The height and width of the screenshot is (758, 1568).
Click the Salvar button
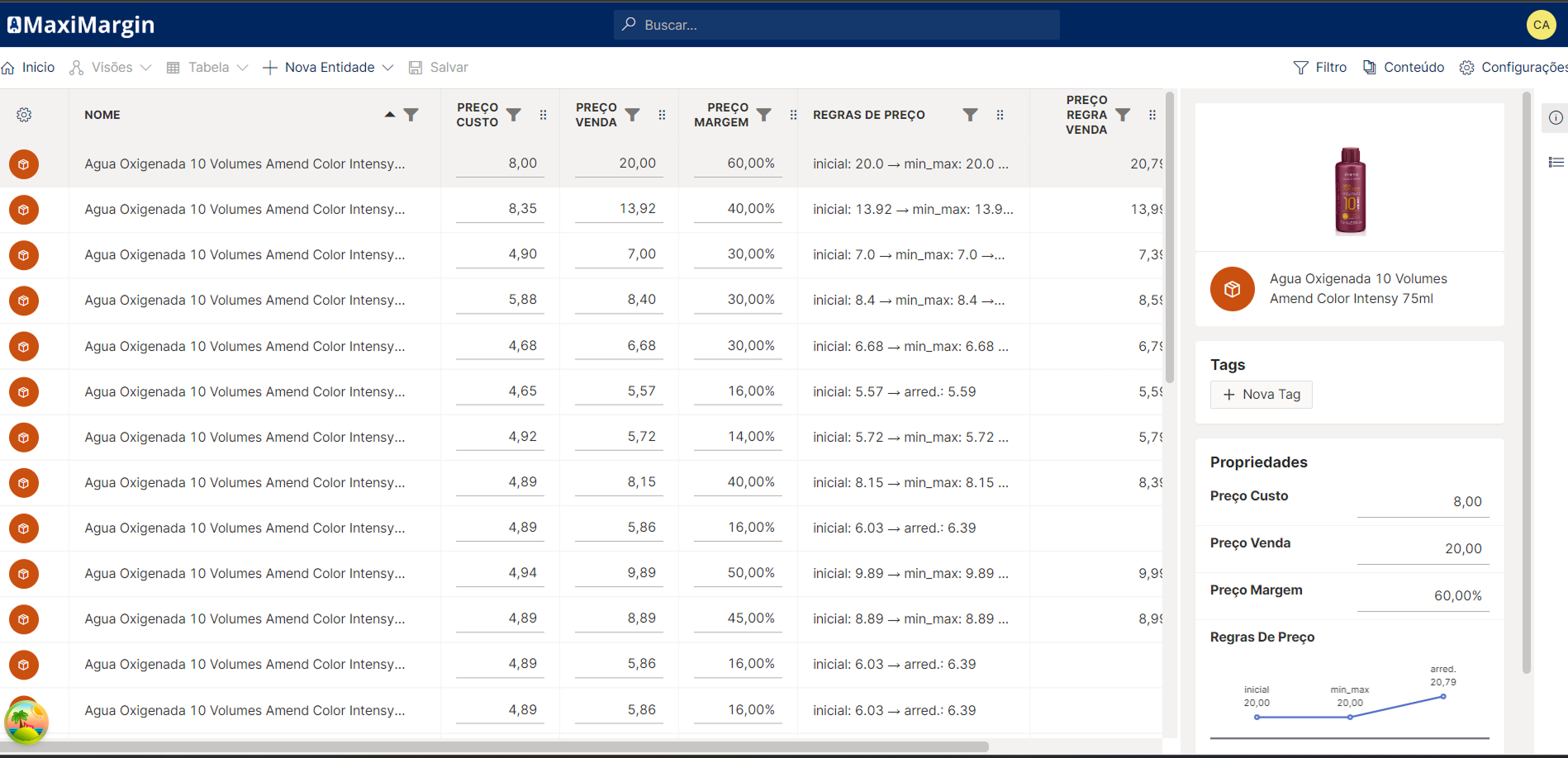[x=439, y=68]
